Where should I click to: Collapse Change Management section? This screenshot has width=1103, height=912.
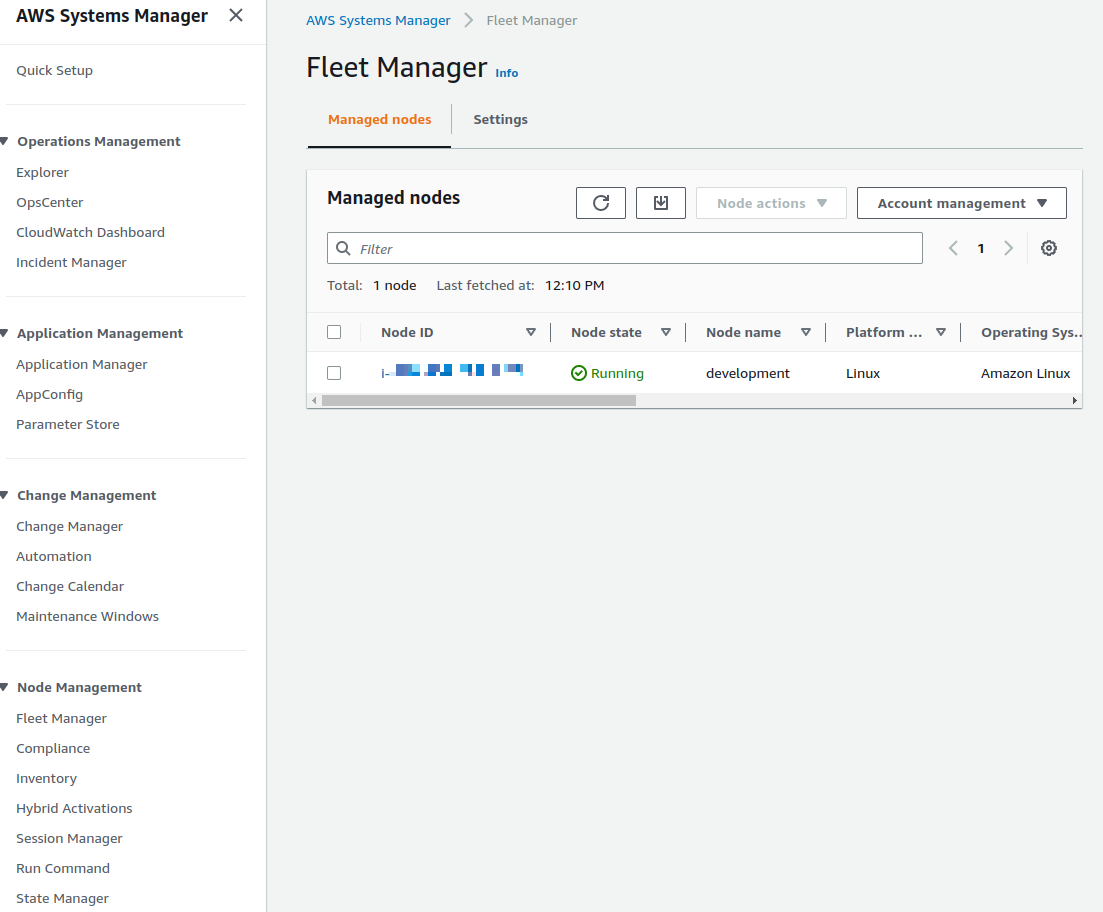4,495
